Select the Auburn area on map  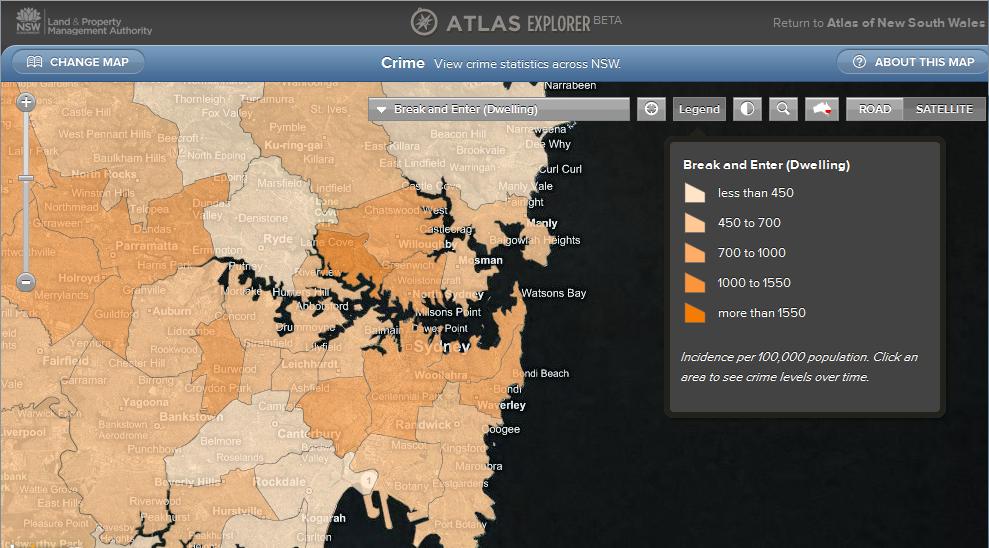(172, 312)
